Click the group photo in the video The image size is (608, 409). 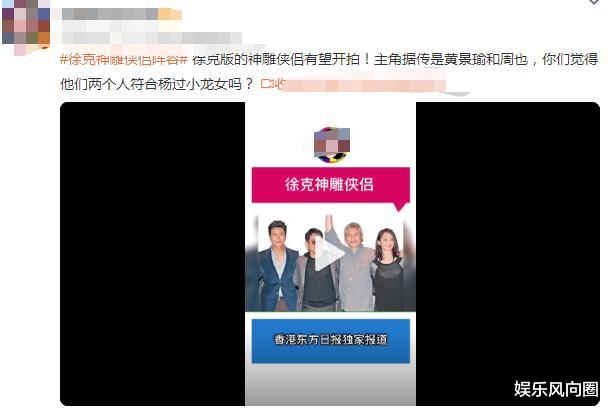(330, 264)
